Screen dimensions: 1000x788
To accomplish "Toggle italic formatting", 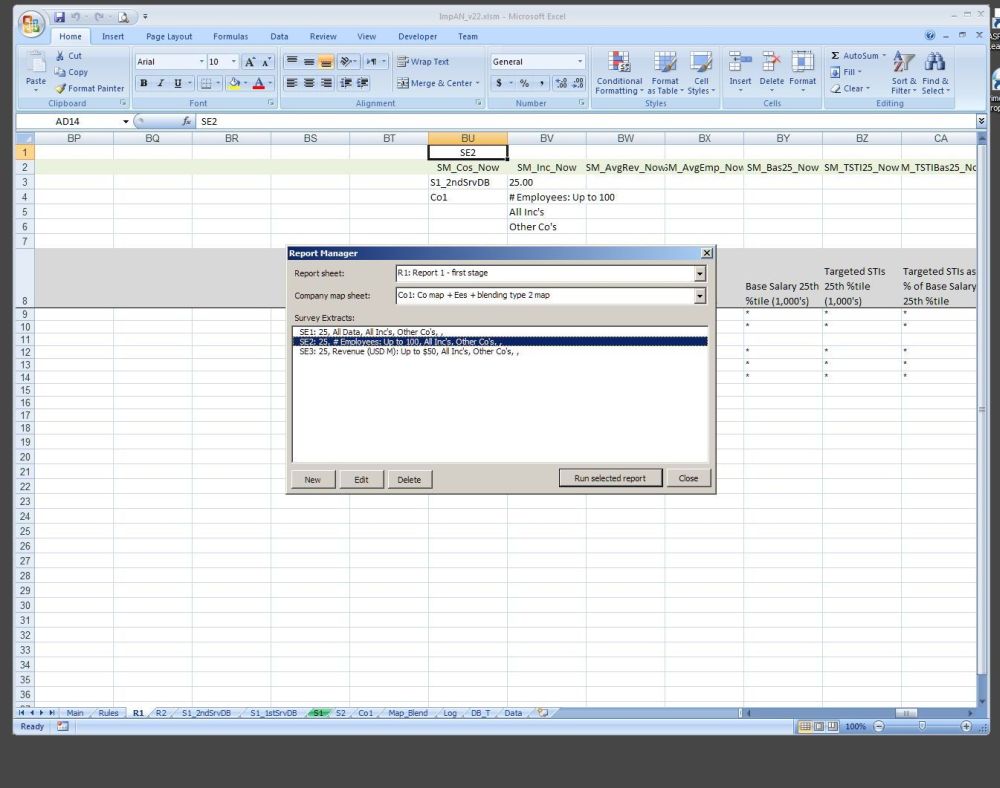I will (x=161, y=84).
